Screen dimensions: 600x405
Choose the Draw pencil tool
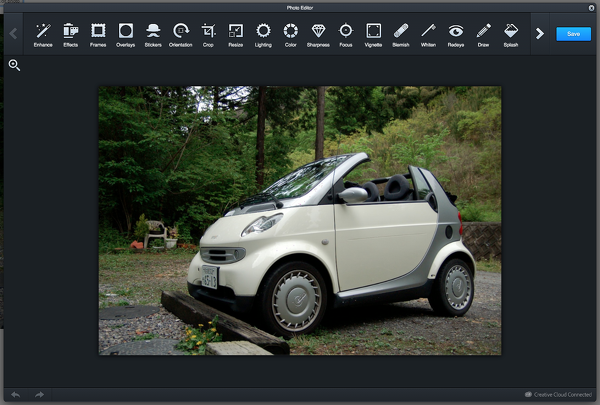tap(484, 35)
